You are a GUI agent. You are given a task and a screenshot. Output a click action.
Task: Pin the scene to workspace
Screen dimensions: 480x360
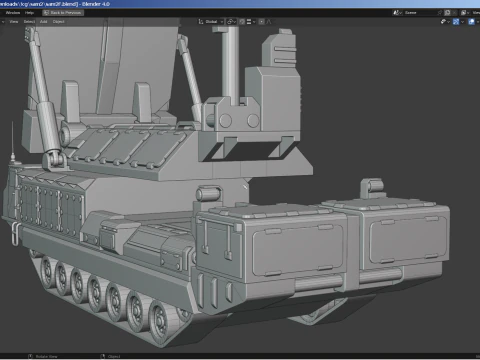[x=440, y=13]
